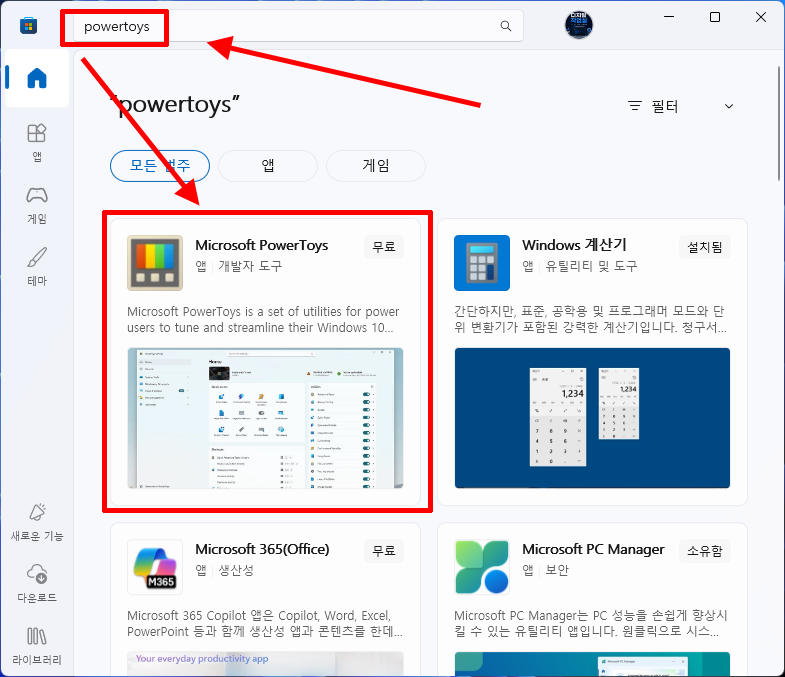Click the 필터 lines icon
Screen dimensions: 785x677
pyautogui.click(x=635, y=106)
